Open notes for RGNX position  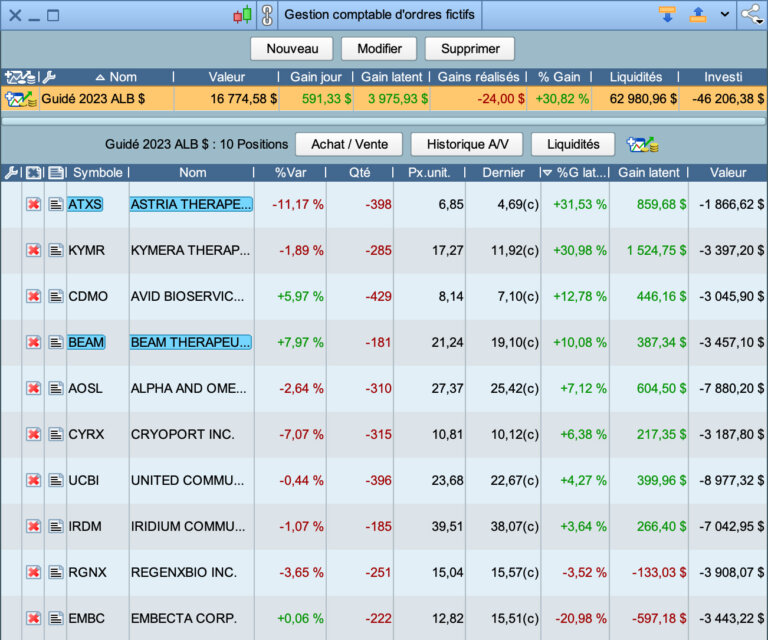(56, 572)
